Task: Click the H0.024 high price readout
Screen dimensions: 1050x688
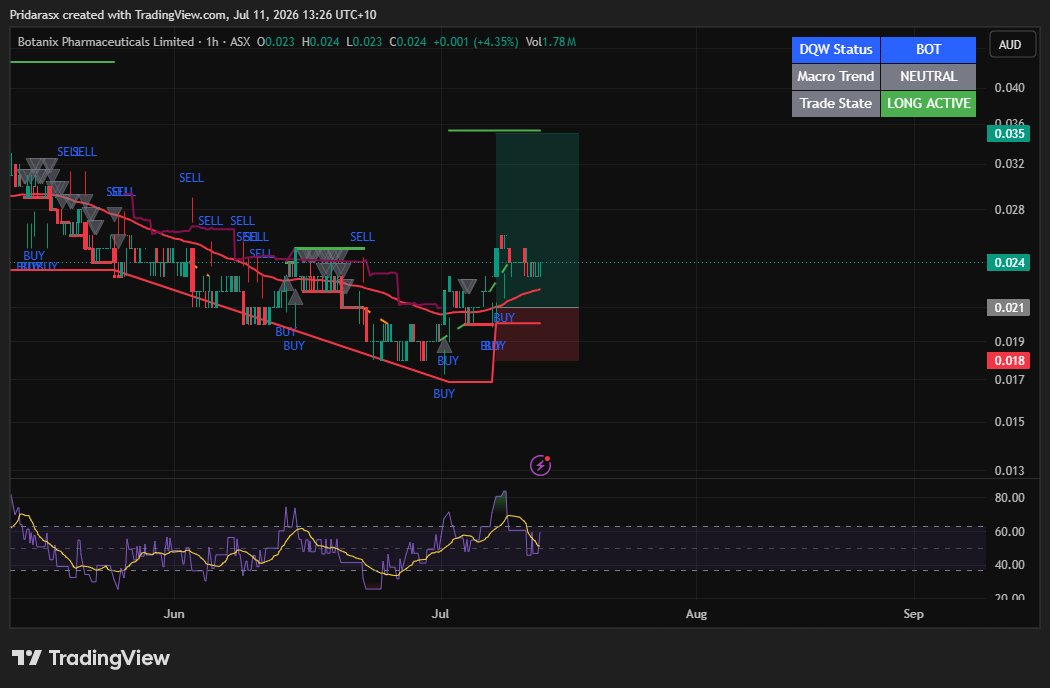Action: [320, 42]
